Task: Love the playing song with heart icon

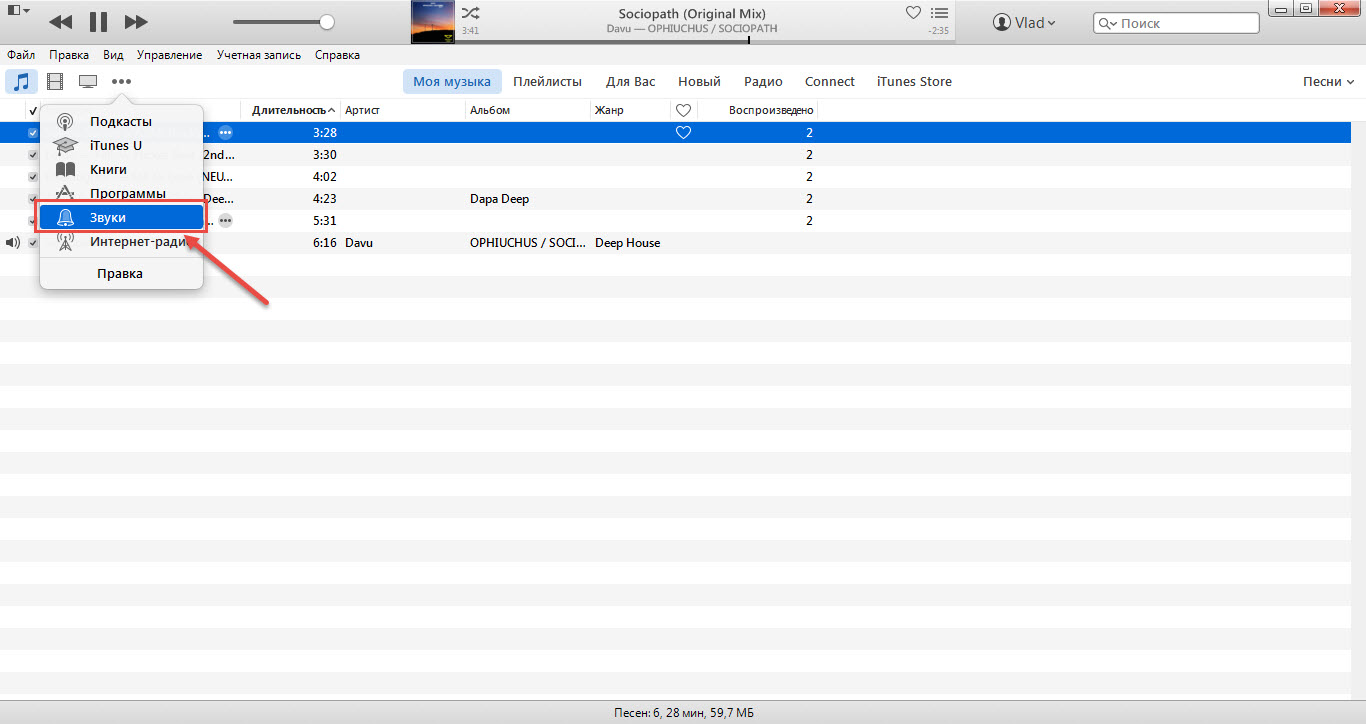Action: [x=913, y=13]
